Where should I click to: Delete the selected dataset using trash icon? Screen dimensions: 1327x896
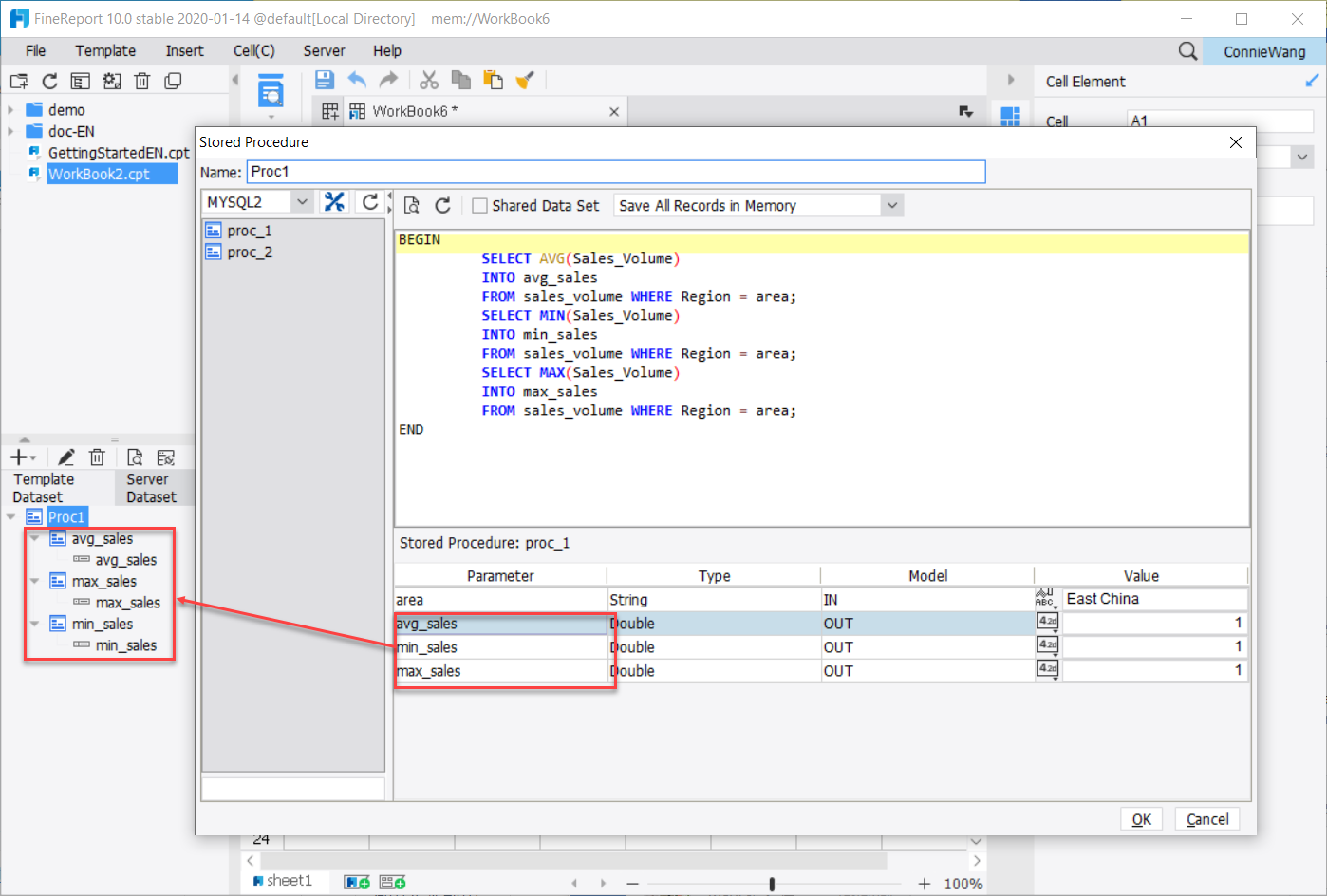coord(97,457)
